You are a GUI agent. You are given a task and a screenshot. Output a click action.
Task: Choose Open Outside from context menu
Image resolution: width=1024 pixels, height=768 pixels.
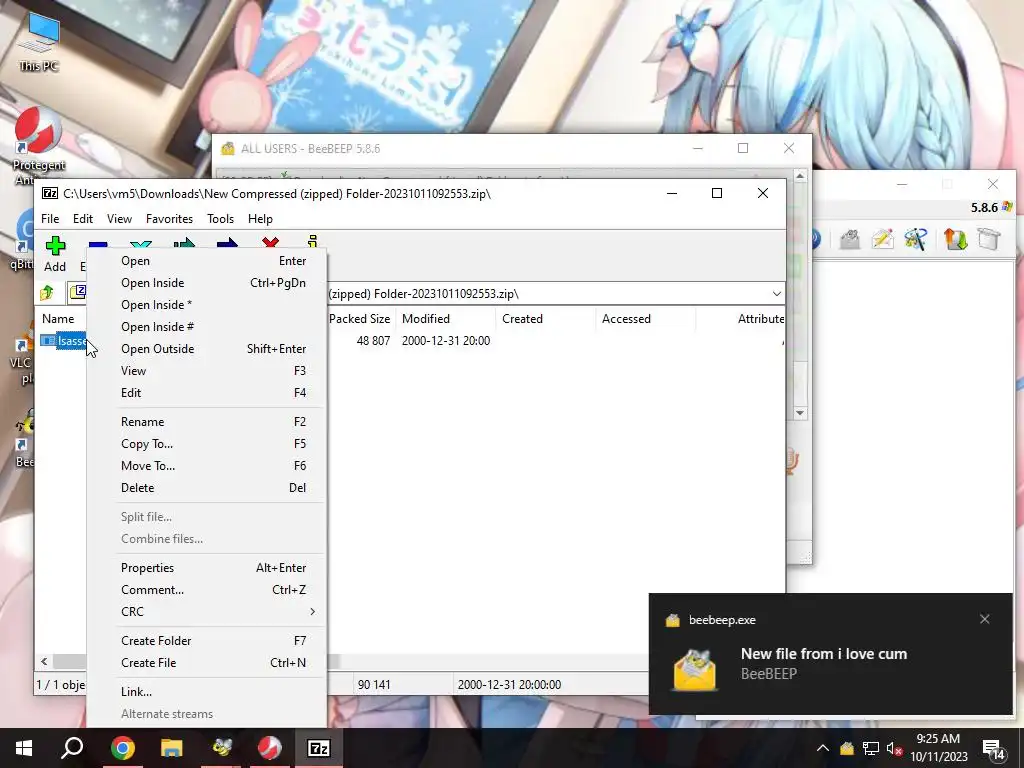click(206, 349)
